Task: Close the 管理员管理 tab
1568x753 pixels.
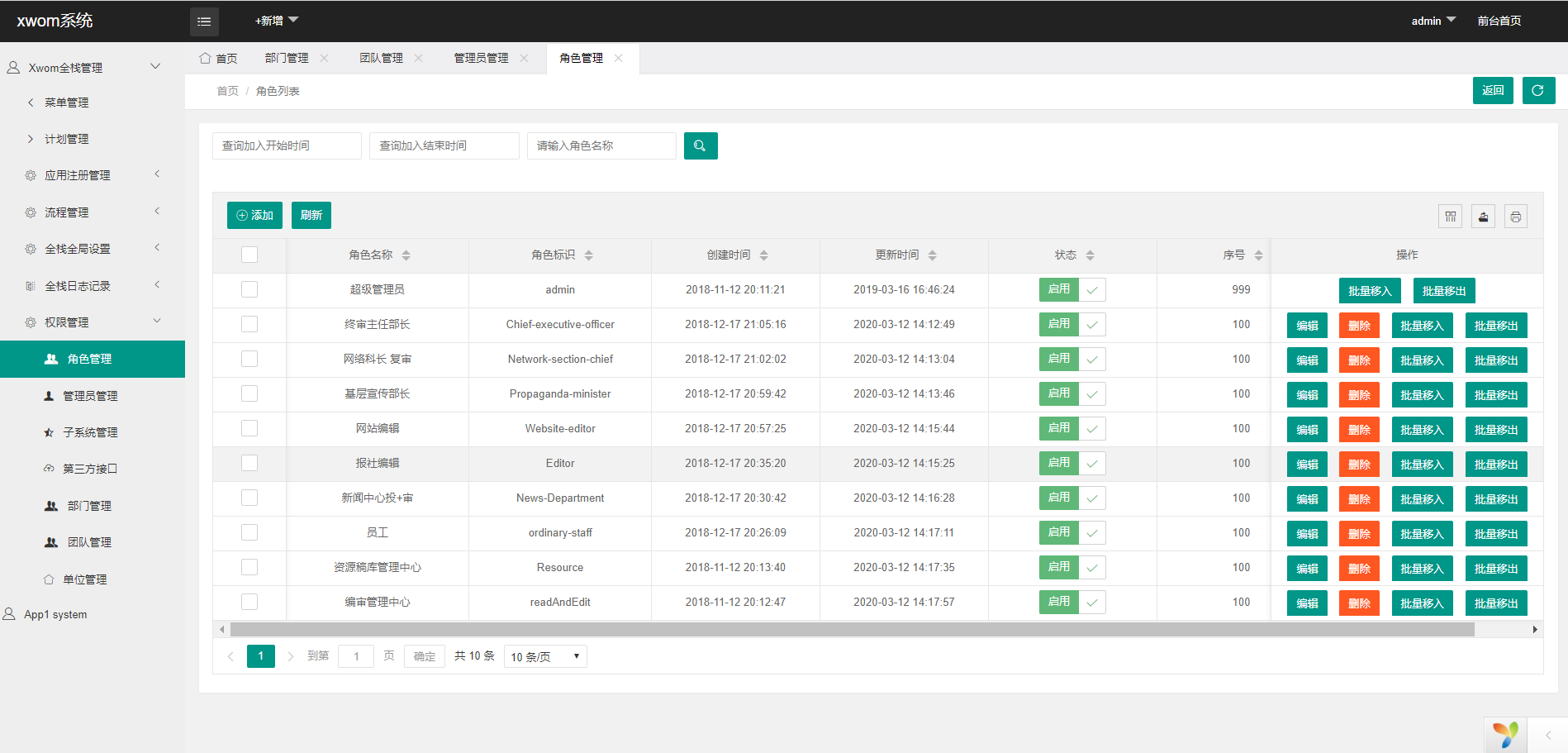Action: pyautogui.click(x=524, y=58)
